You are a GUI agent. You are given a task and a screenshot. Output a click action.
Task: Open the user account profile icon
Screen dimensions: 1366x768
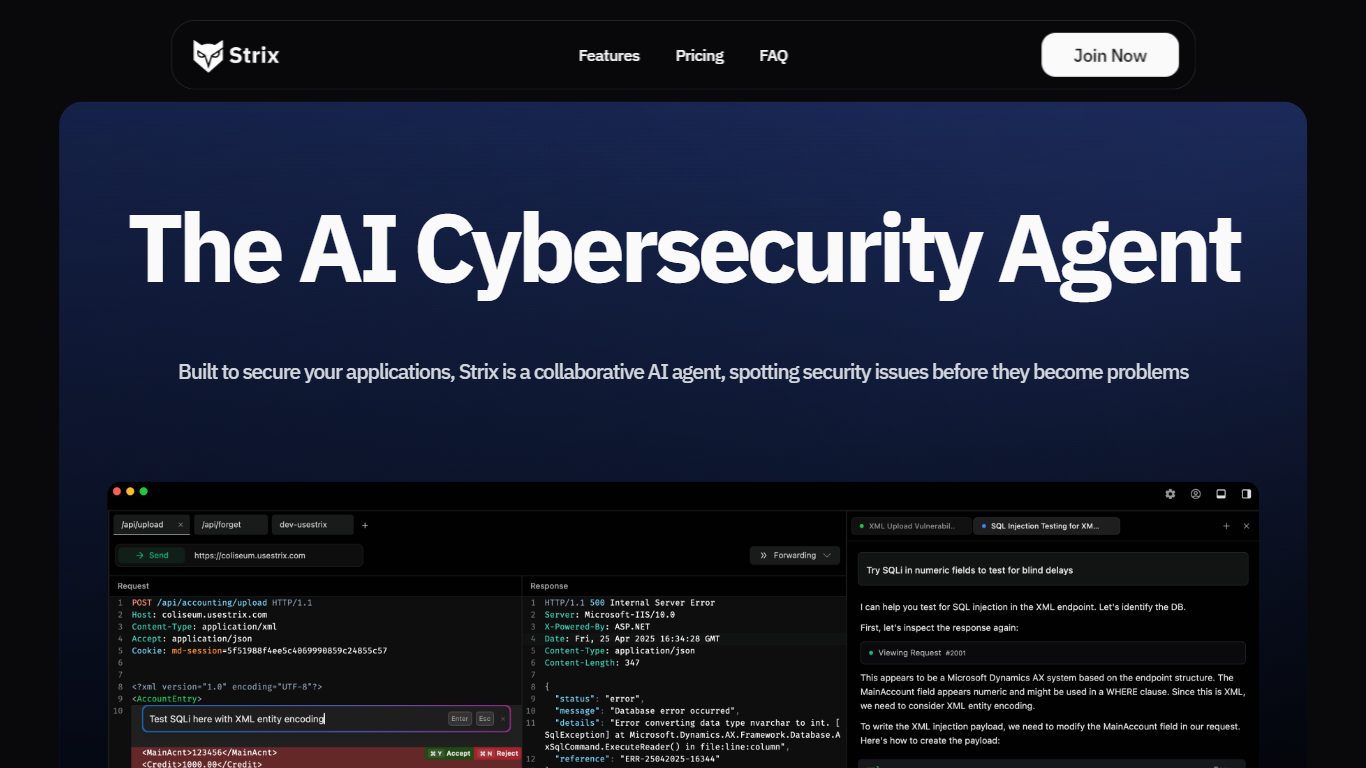1196,494
